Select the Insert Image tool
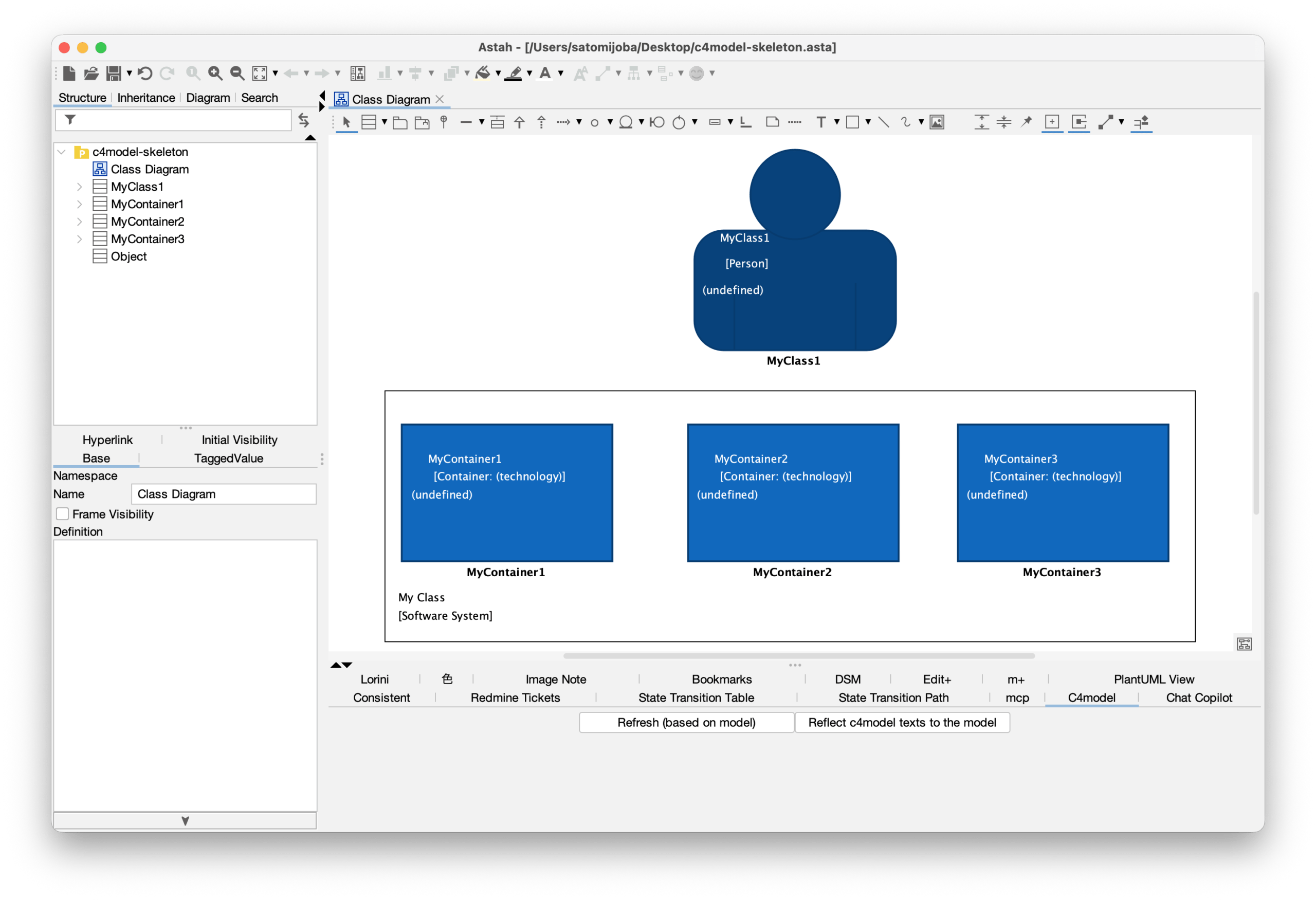The height and width of the screenshot is (900, 1316). point(937,122)
